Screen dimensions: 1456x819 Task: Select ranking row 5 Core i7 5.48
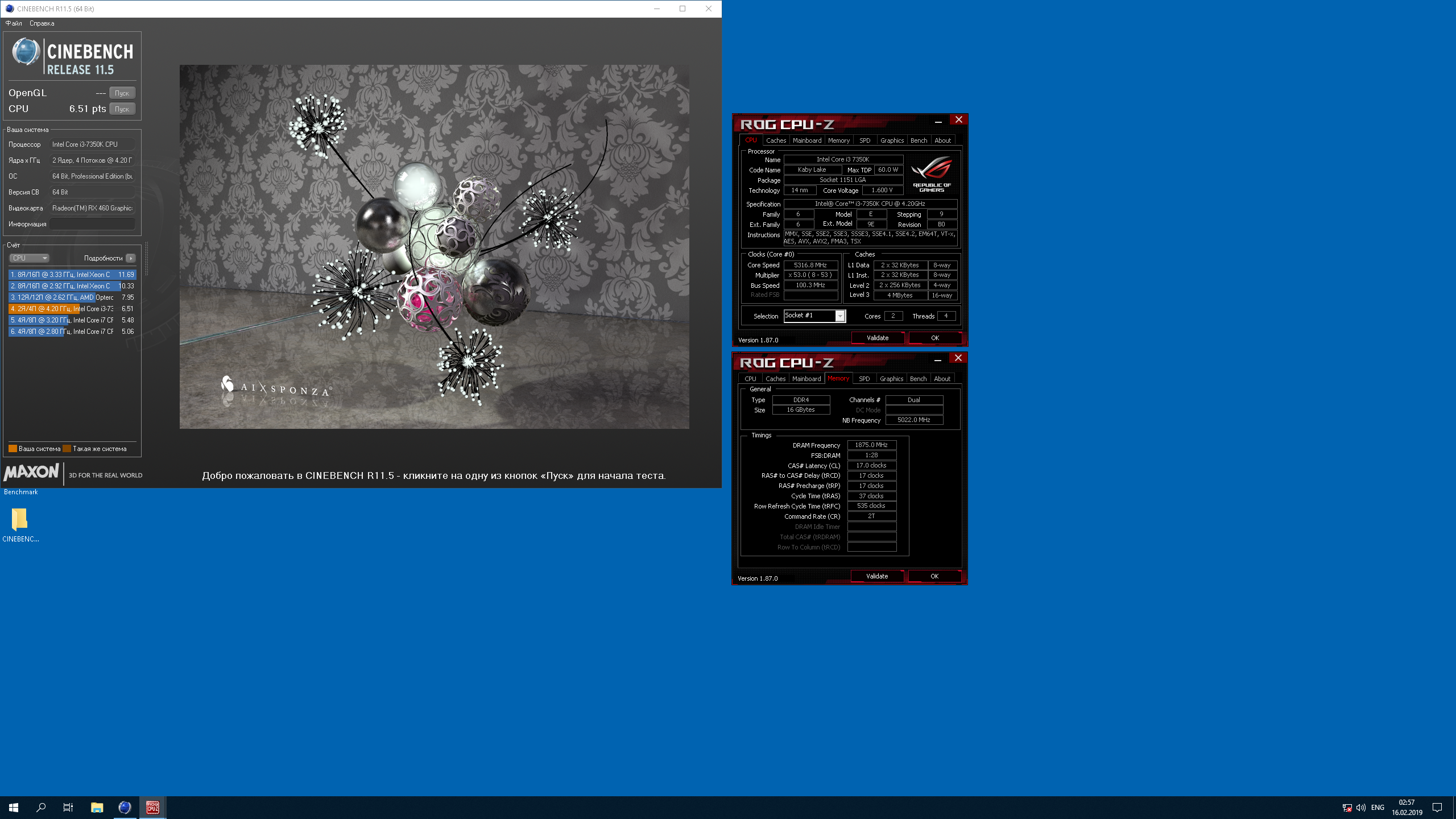[72, 320]
